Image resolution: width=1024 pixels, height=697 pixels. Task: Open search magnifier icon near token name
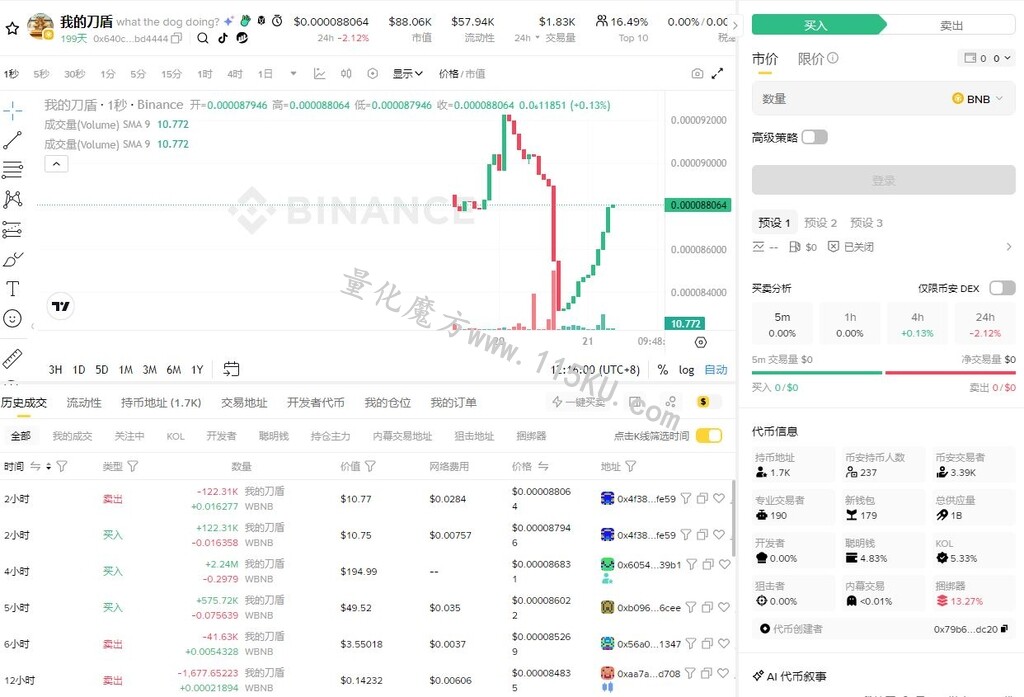pyautogui.click(x=202, y=38)
